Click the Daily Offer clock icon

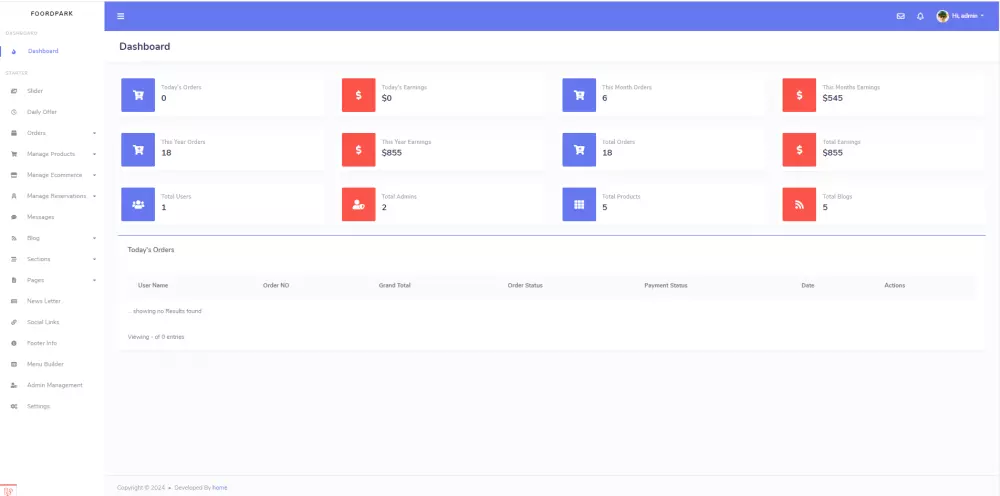pos(13,112)
